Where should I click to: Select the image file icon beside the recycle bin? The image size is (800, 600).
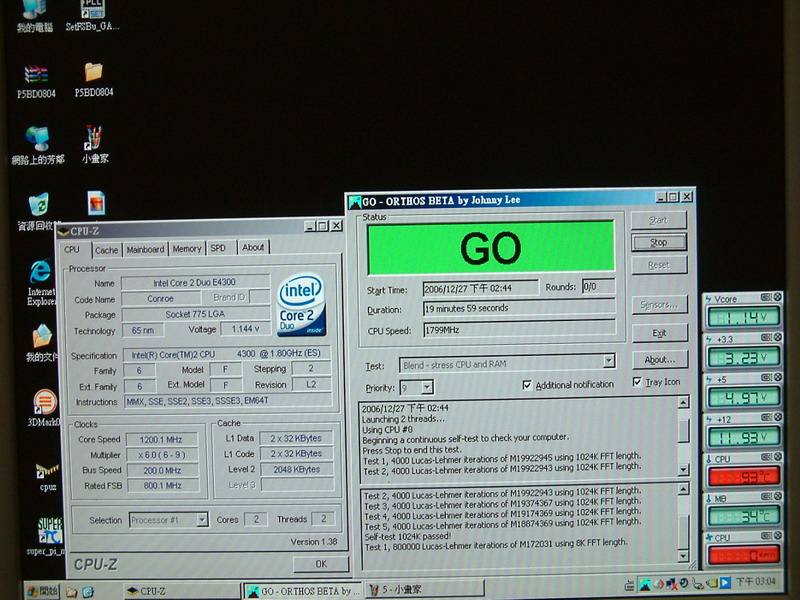coord(96,203)
